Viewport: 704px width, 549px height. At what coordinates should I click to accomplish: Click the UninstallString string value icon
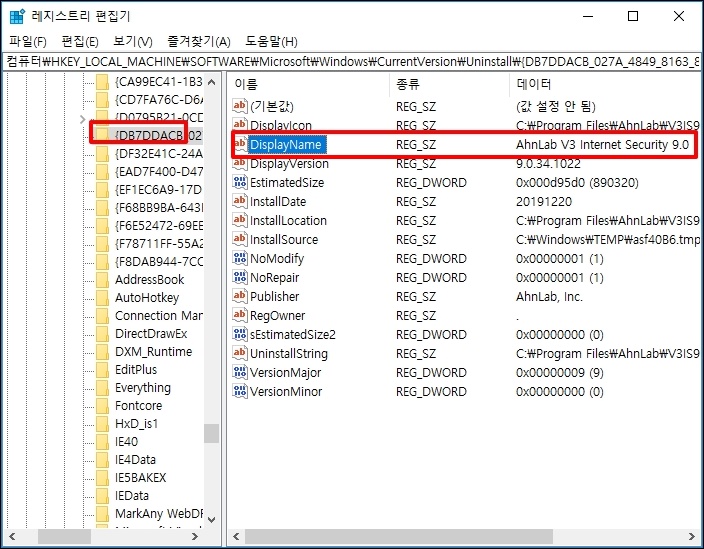240,353
